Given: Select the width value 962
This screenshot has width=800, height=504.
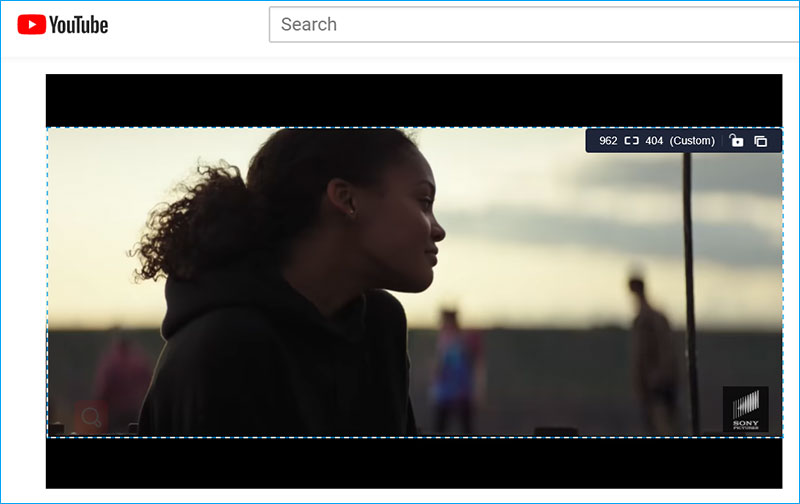Looking at the screenshot, I should pyautogui.click(x=608, y=141).
